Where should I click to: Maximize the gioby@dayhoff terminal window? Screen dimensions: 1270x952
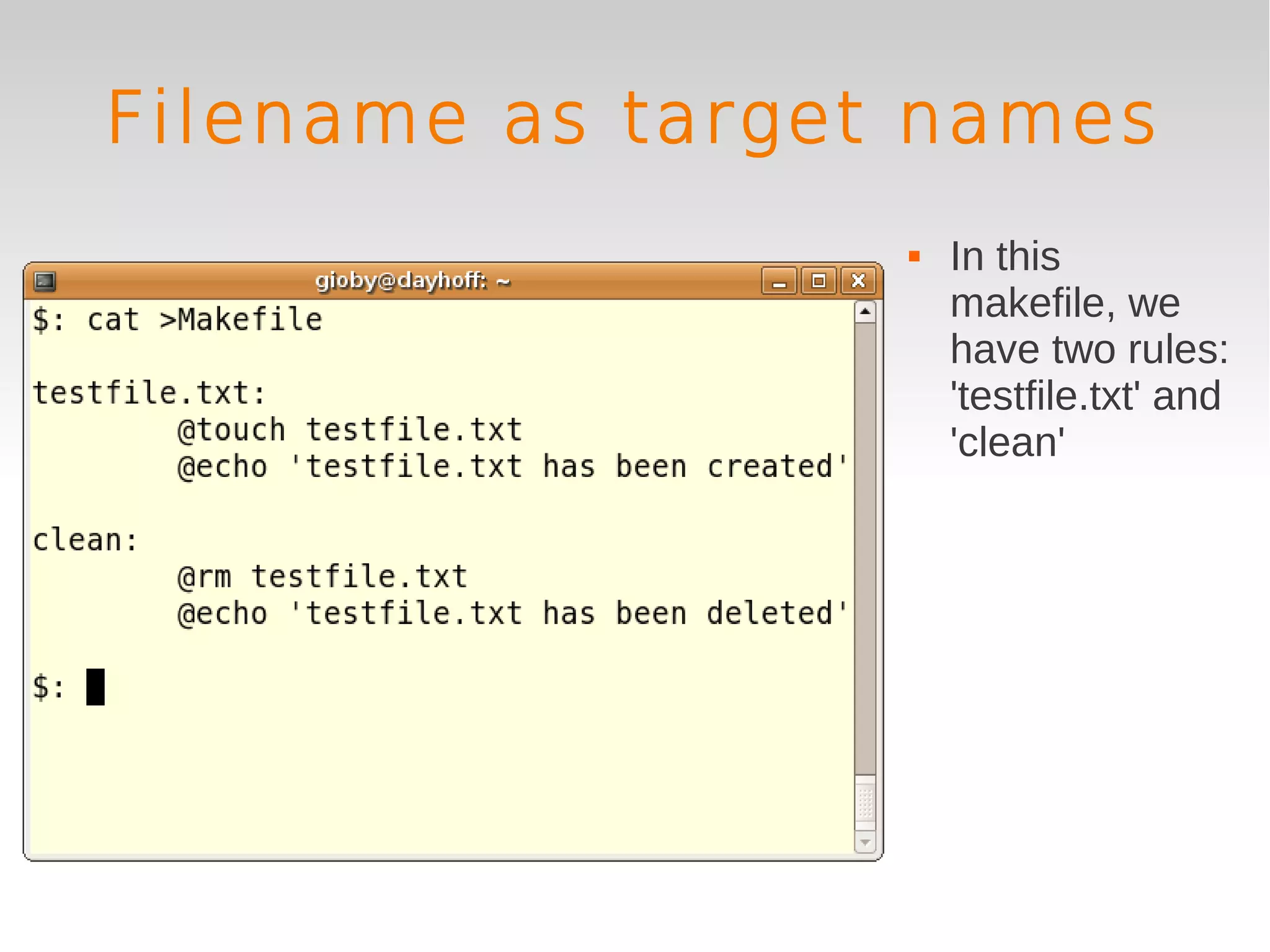coord(819,282)
